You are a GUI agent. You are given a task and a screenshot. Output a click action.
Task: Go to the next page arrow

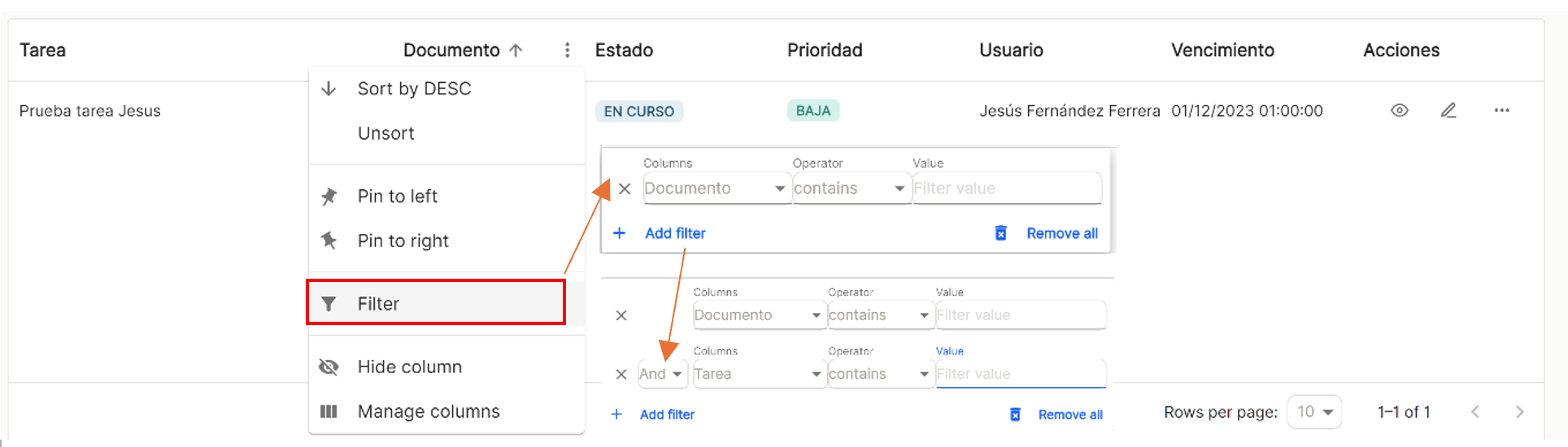click(x=1519, y=412)
